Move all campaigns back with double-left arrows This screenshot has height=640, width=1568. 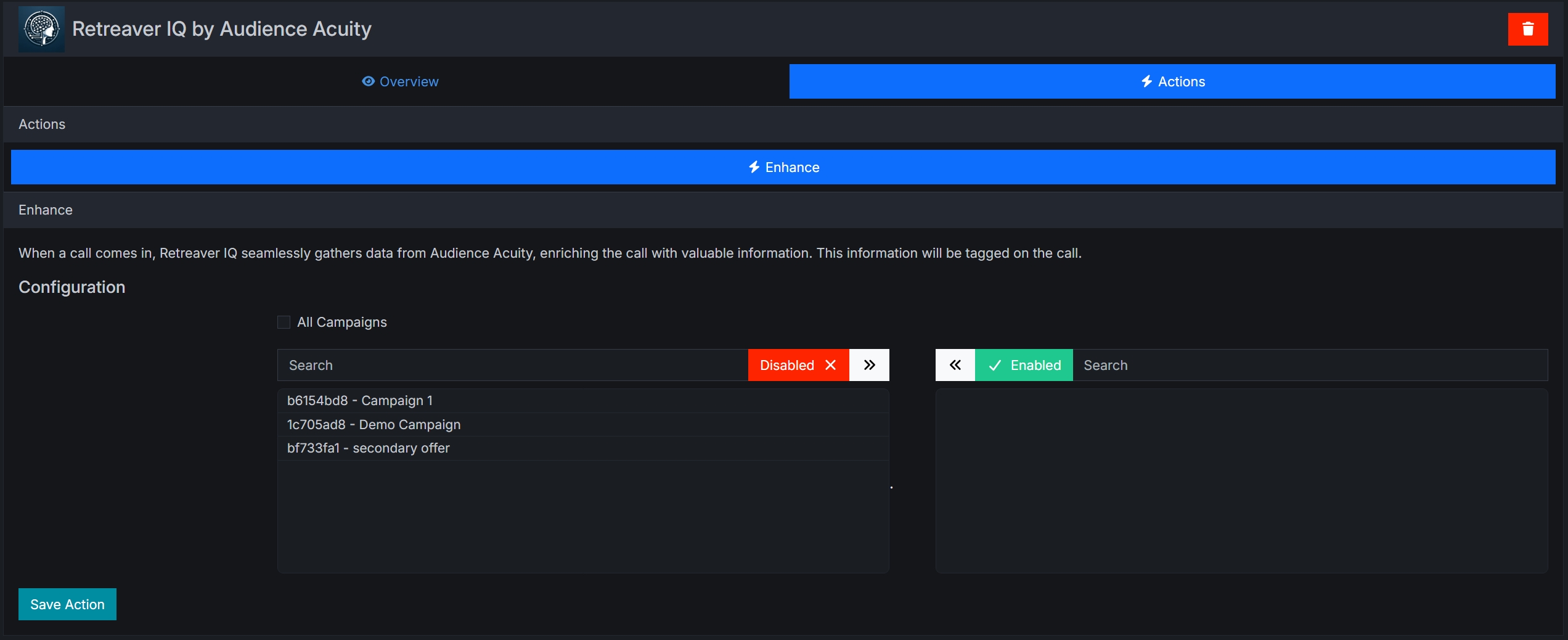click(955, 365)
